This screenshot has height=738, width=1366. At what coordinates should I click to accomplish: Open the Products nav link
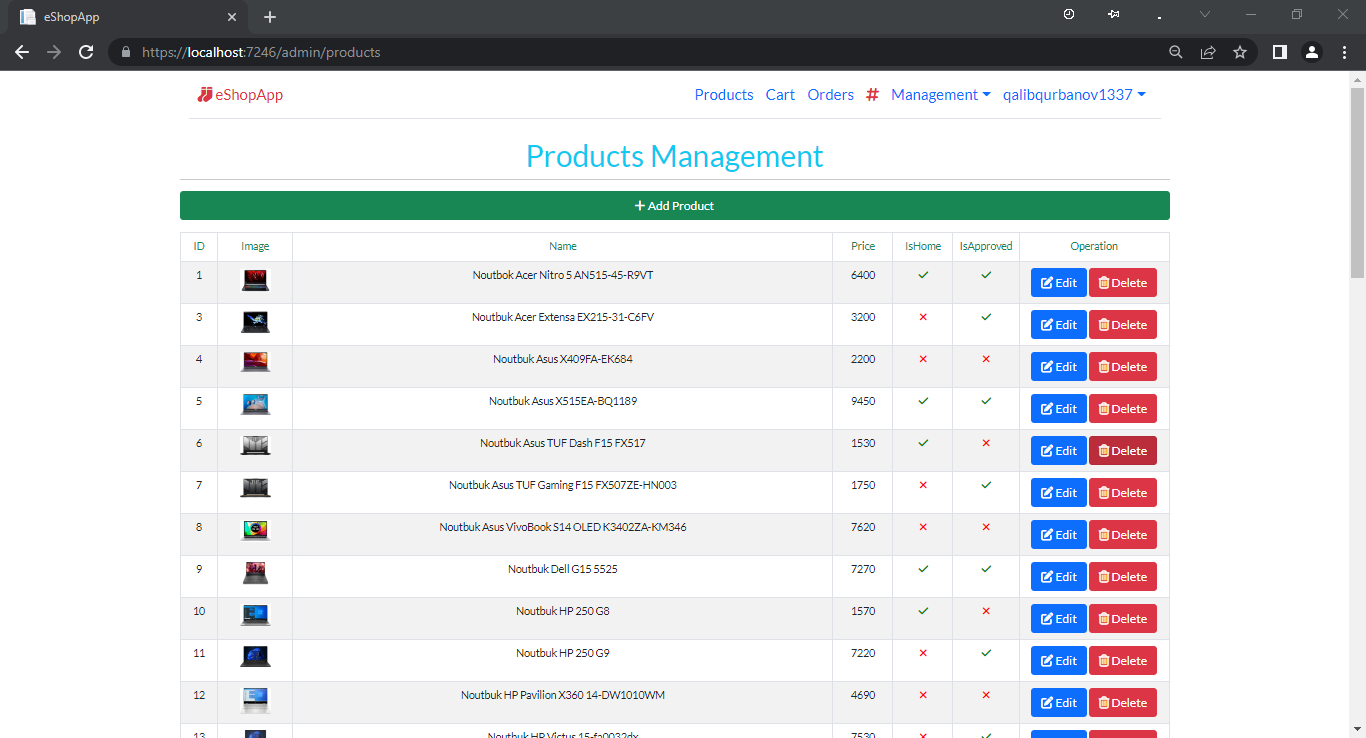coord(724,95)
